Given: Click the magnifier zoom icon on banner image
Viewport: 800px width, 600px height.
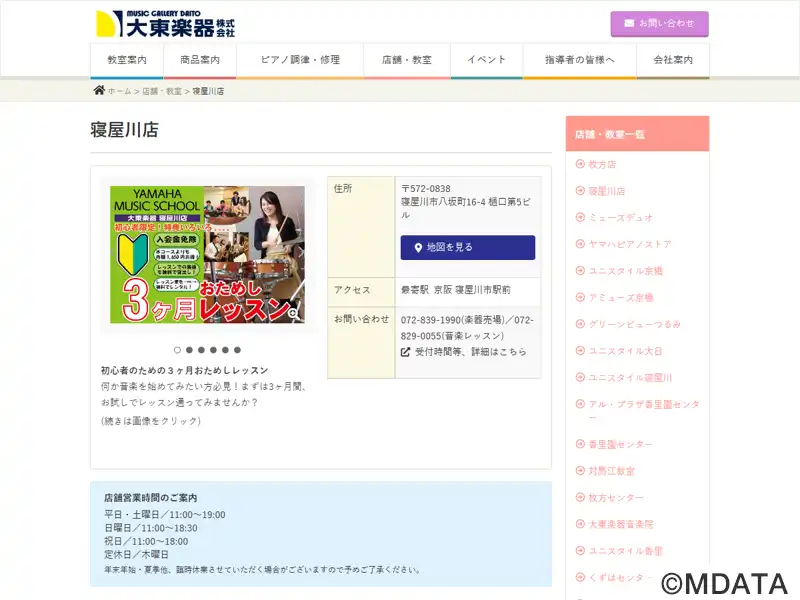Looking at the screenshot, I should [294, 313].
